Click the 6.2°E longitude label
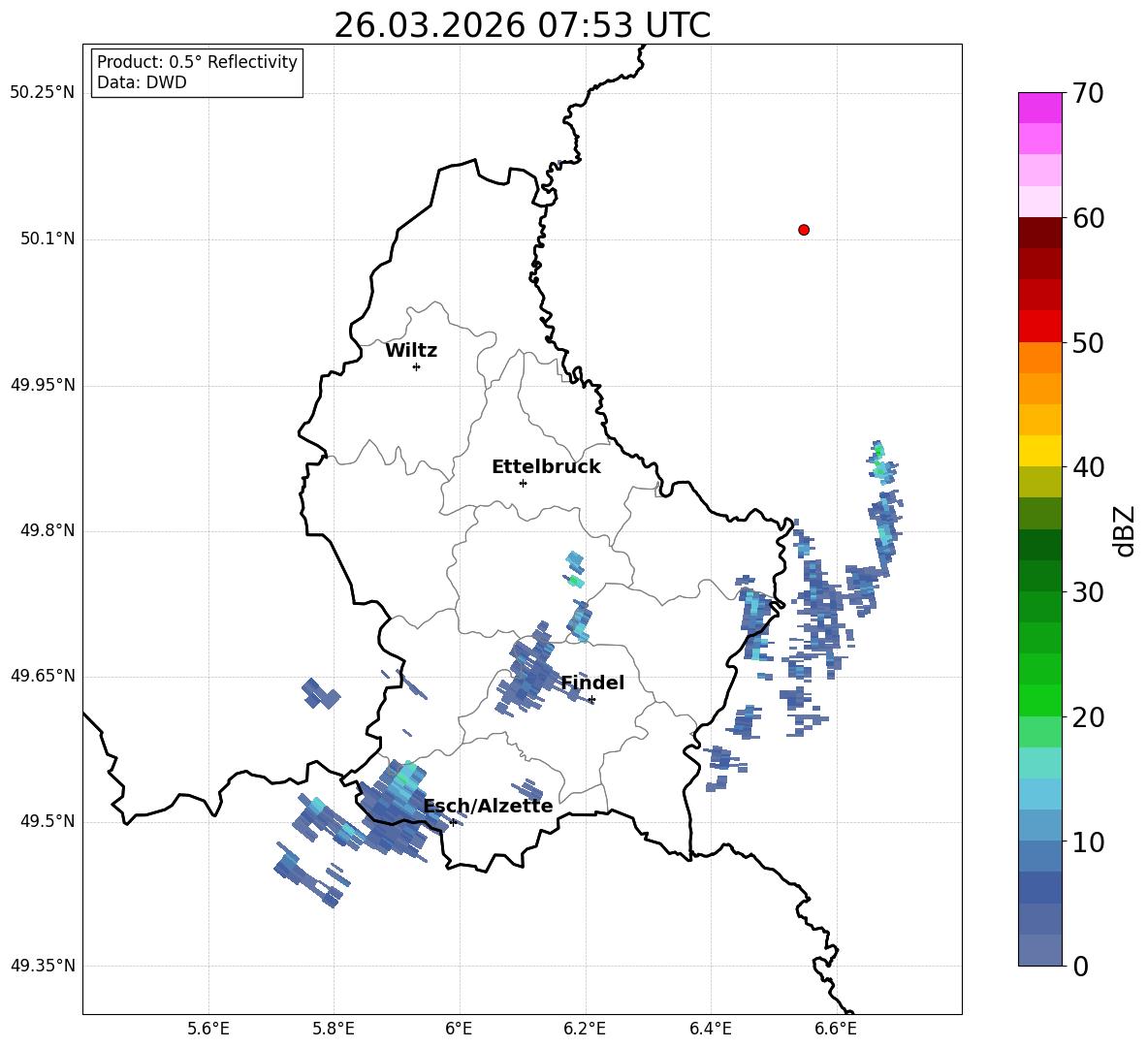Screen dimensions: 1148x1048 pyautogui.click(x=585, y=1029)
